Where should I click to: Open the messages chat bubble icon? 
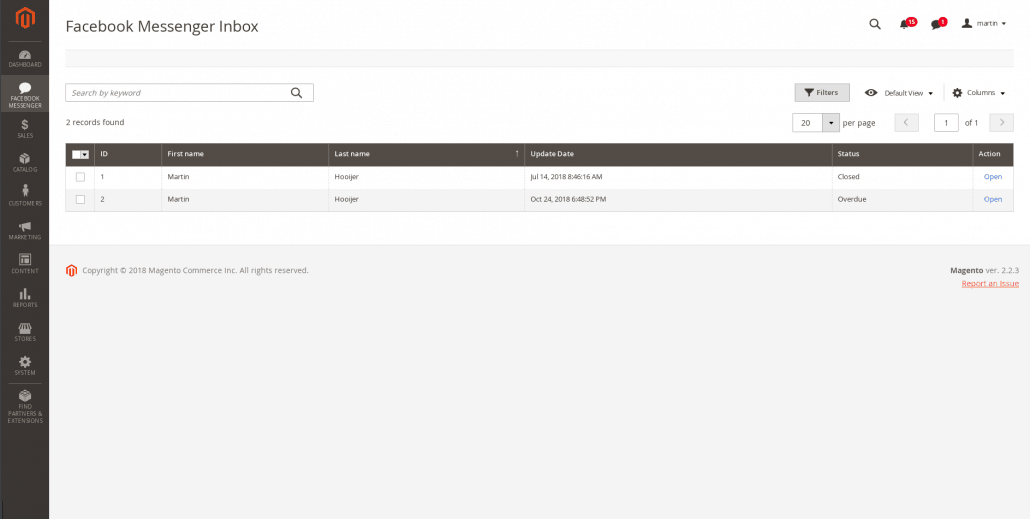point(937,24)
